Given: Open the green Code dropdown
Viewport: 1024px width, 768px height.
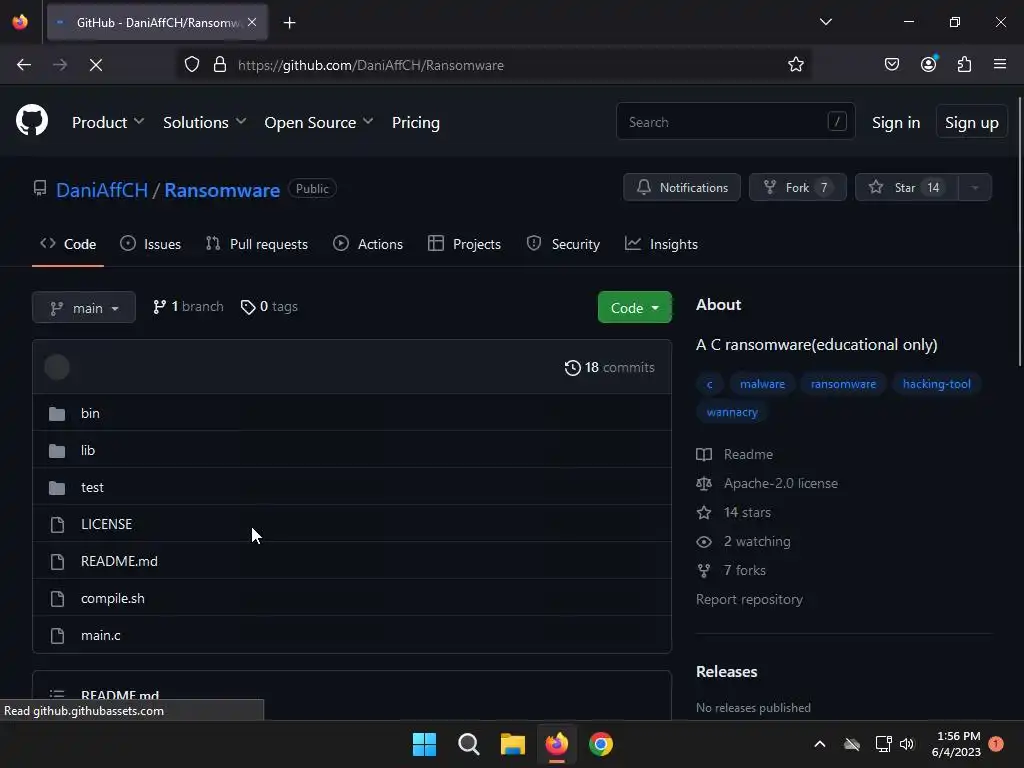Looking at the screenshot, I should pyautogui.click(x=635, y=308).
